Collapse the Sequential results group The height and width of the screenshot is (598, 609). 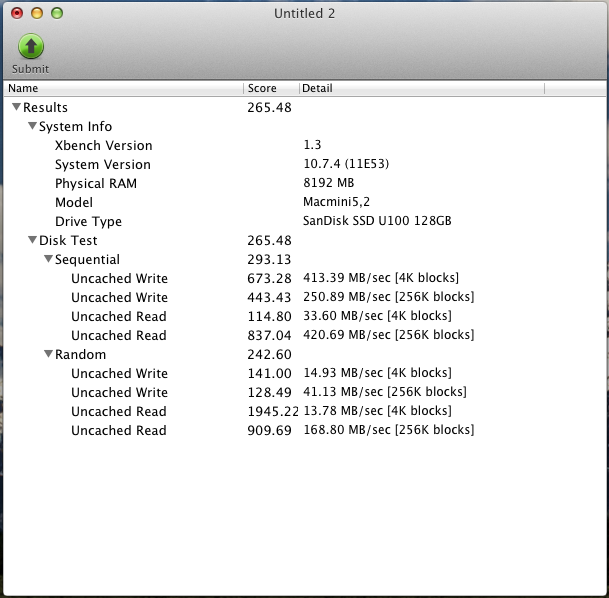[x=49, y=259]
